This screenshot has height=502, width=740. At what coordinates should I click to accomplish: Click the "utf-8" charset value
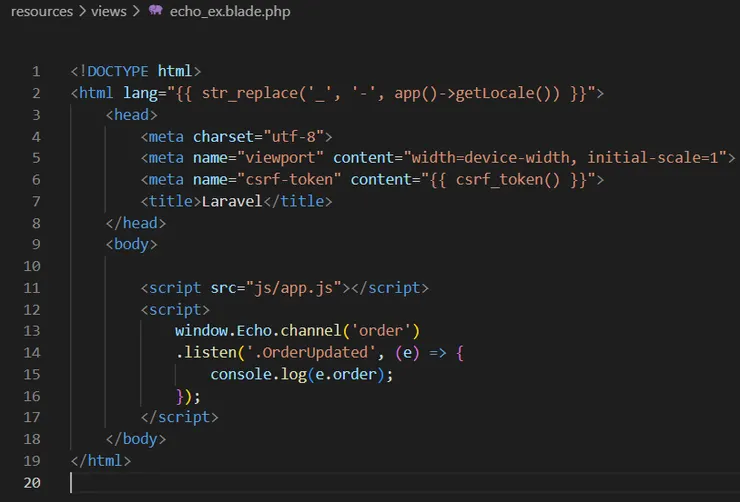[x=294, y=136]
